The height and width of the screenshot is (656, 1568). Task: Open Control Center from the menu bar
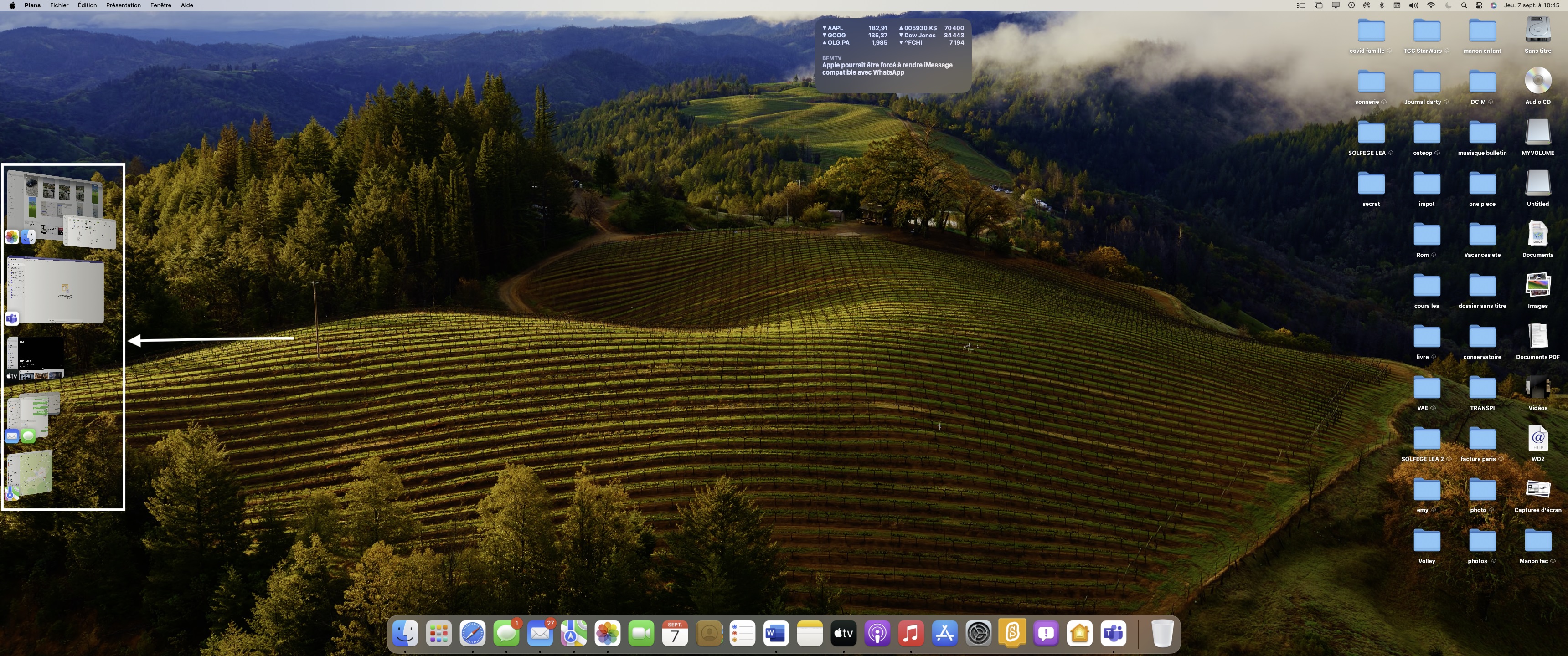(1479, 5)
